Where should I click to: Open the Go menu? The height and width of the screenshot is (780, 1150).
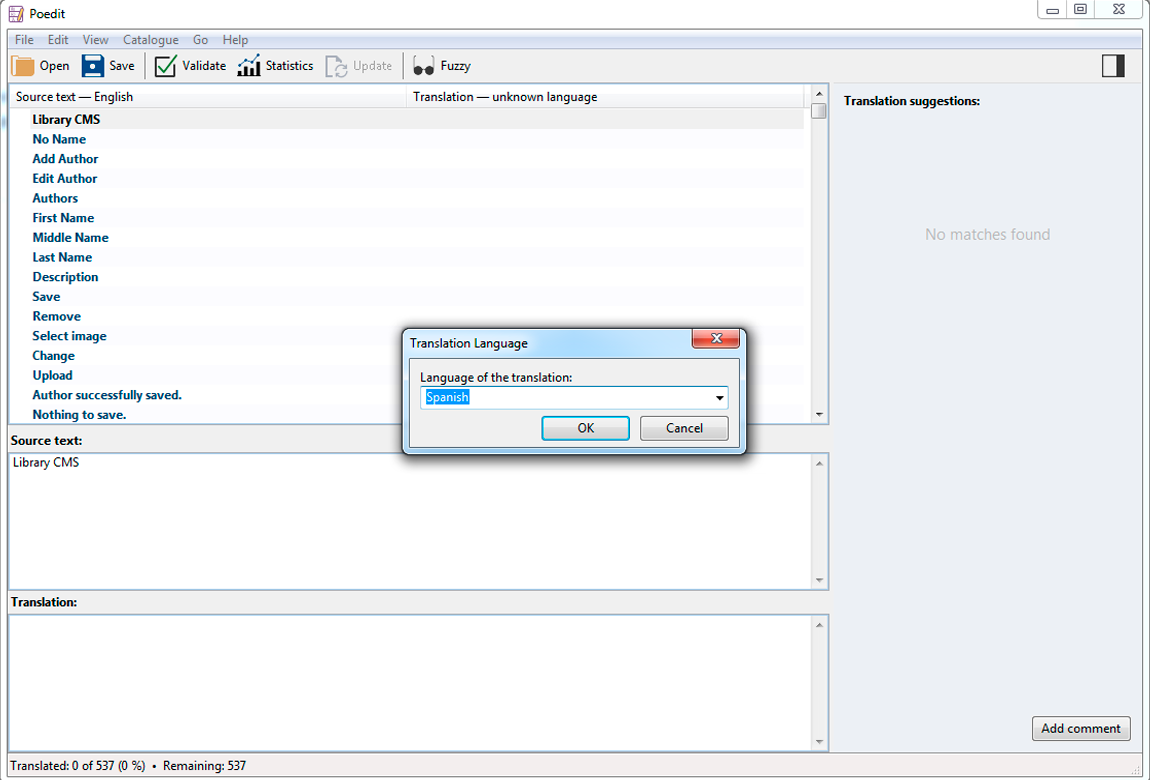tap(200, 40)
